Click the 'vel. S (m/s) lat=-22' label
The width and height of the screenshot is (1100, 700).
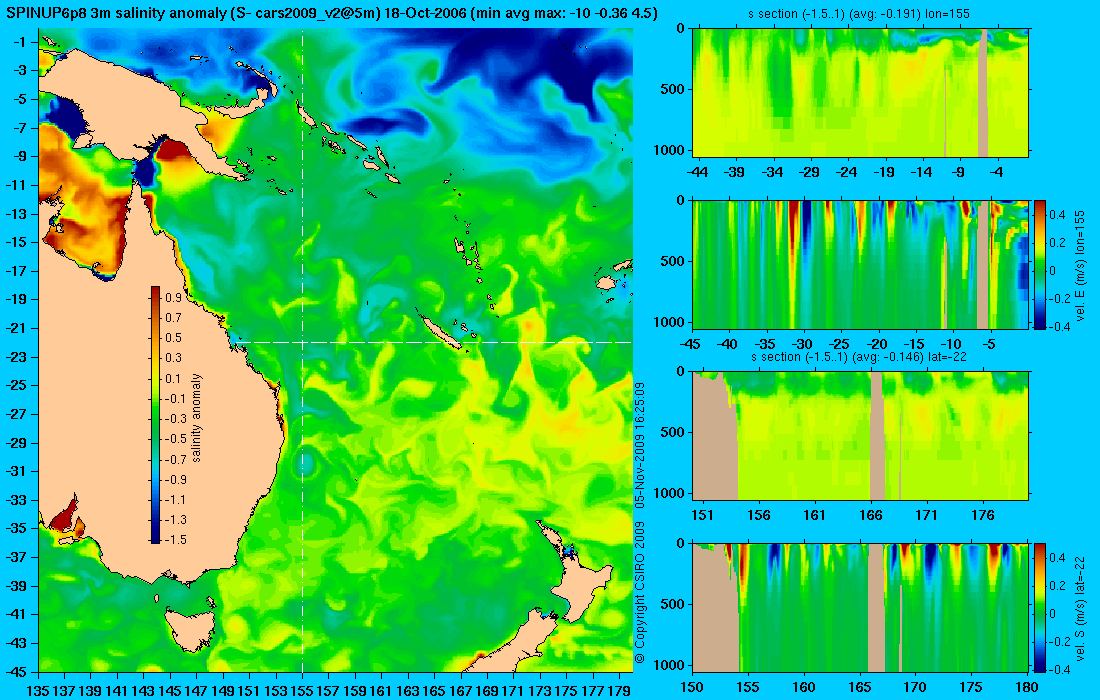(1080, 607)
